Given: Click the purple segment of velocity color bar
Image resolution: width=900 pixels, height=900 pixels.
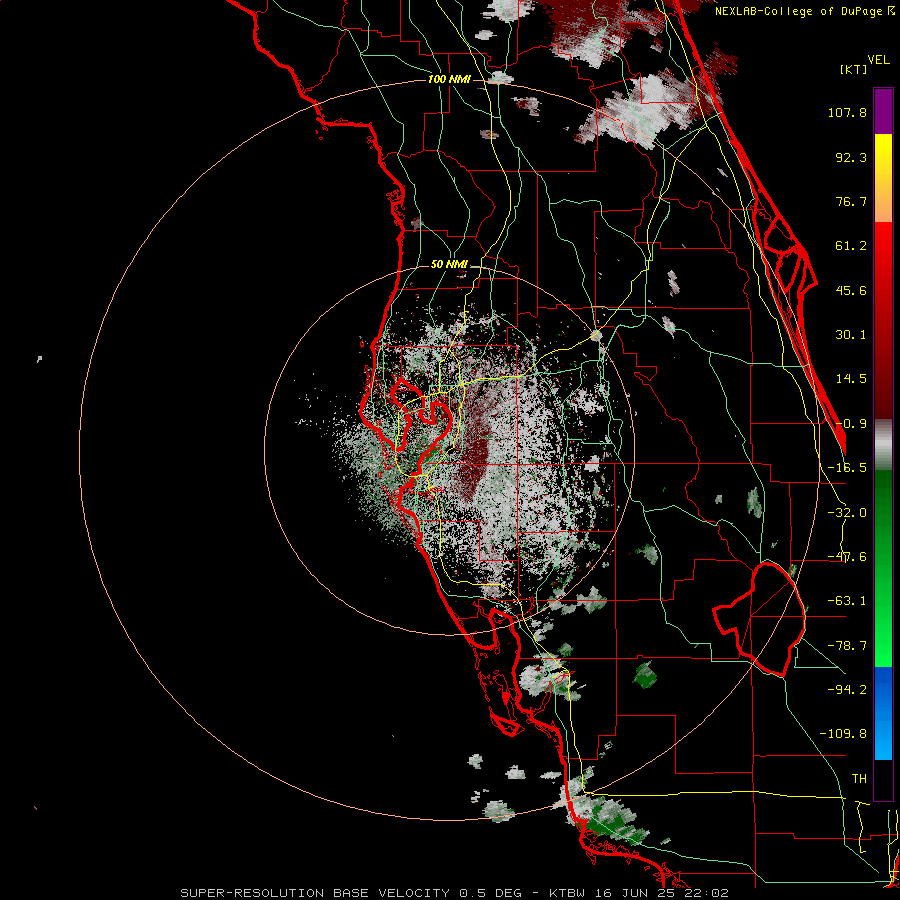Looking at the screenshot, I should 883,111.
